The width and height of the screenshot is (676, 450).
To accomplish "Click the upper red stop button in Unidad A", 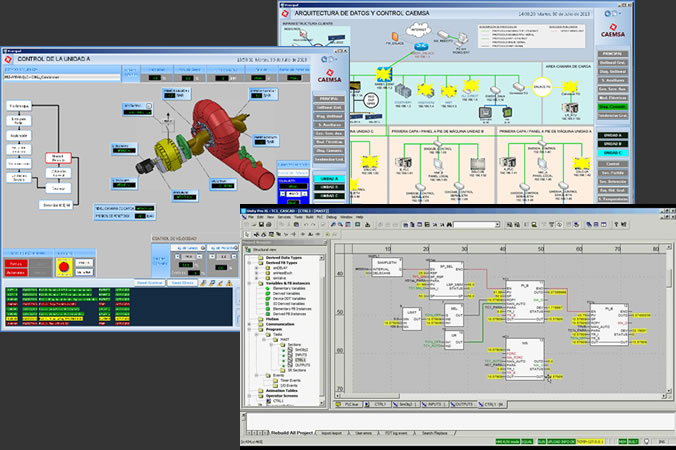I will click(16, 263).
